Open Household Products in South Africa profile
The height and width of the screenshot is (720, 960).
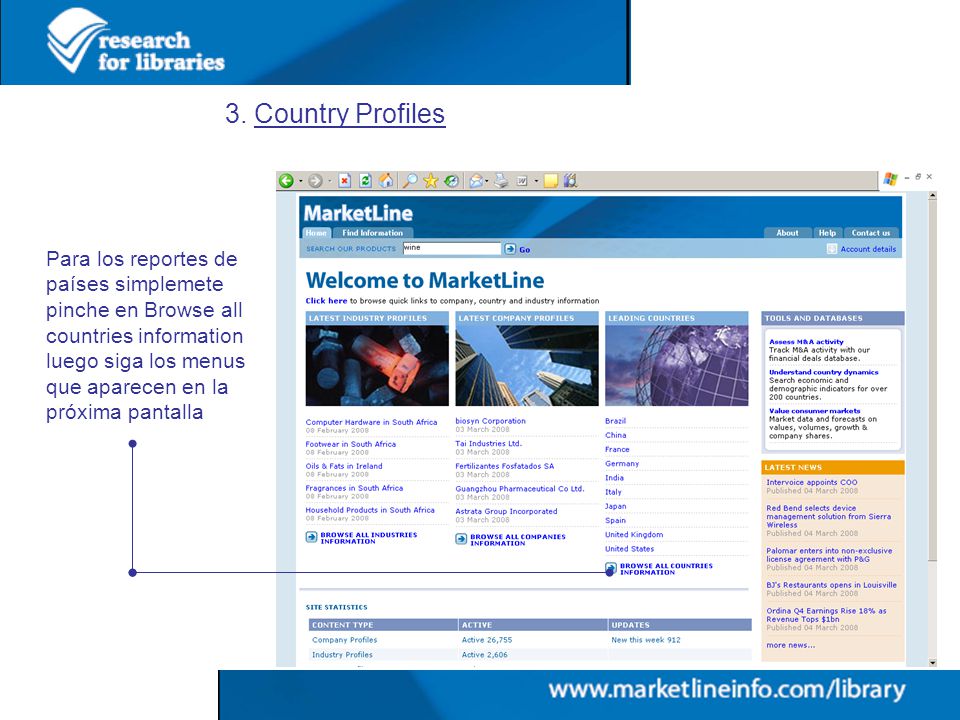pos(370,509)
